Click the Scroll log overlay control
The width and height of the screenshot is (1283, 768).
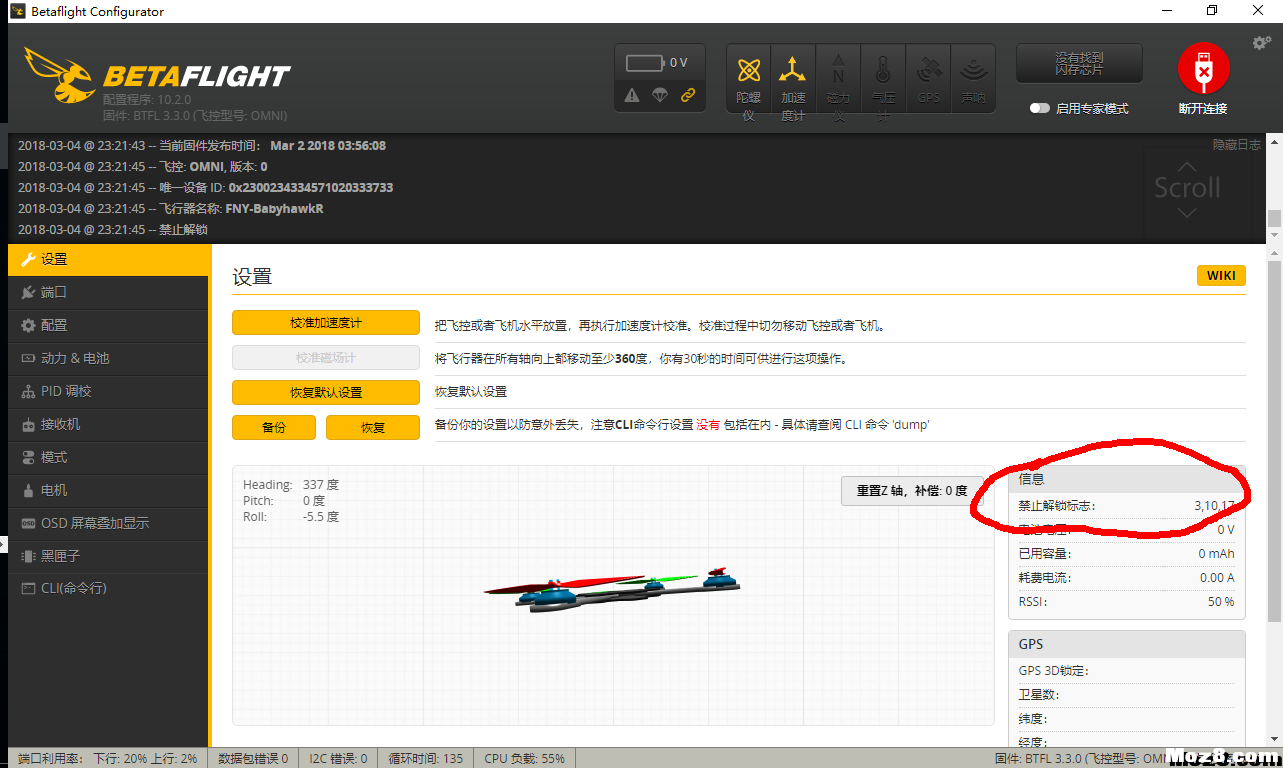click(x=1187, y=187)
